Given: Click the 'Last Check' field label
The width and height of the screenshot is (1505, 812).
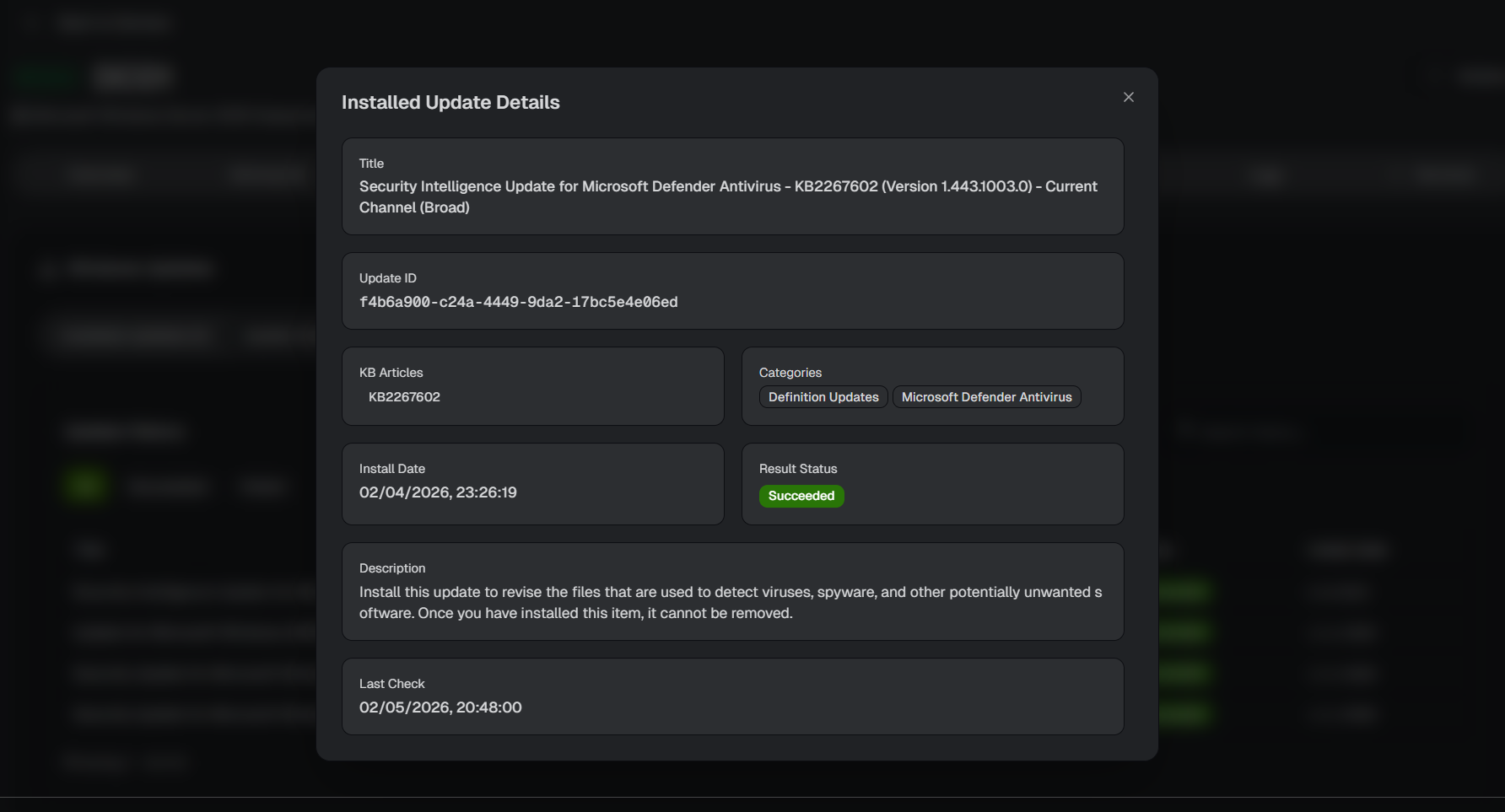Looking at the screenshot, I should [x=391, y=684].
